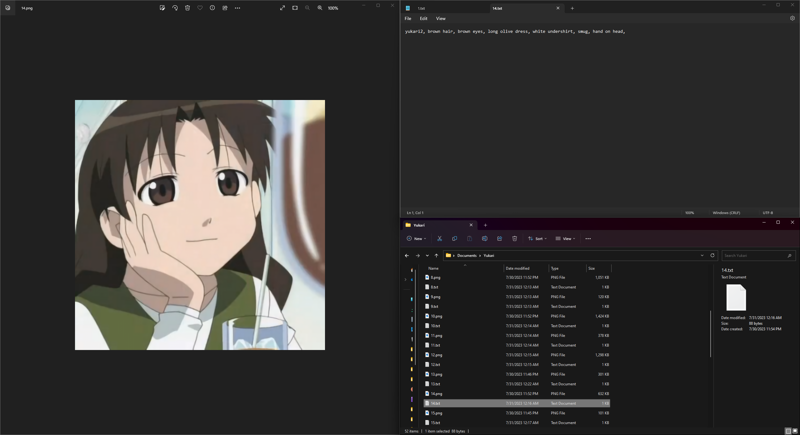This screenshot has width=800, height=435.
Task: Select file 15.png in file list
Action: pos(517,413)
